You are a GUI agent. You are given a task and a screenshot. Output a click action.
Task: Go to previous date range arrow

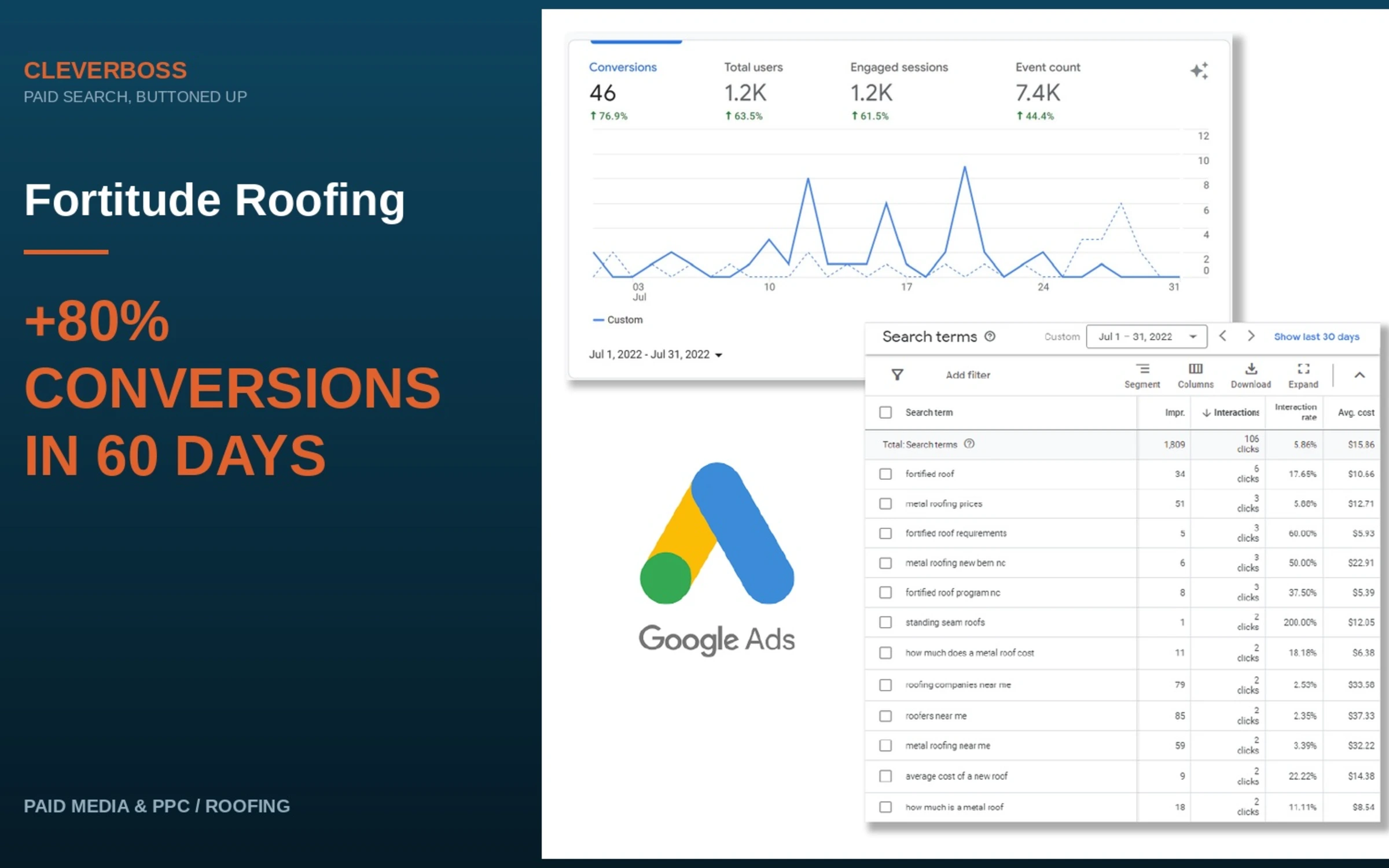[x=1223, y=336]
